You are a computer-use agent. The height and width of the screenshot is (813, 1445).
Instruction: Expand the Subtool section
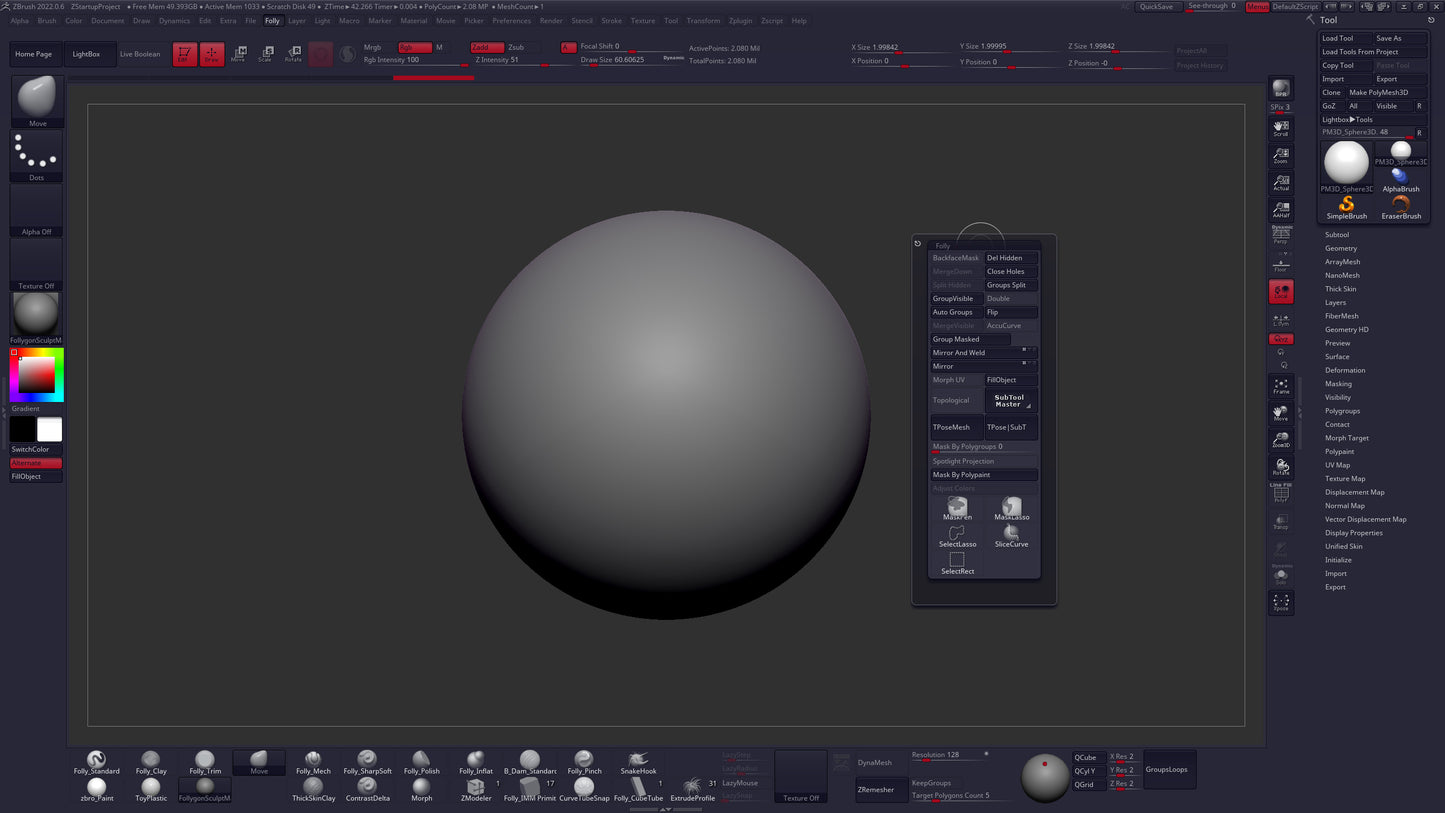(1337, 235)
